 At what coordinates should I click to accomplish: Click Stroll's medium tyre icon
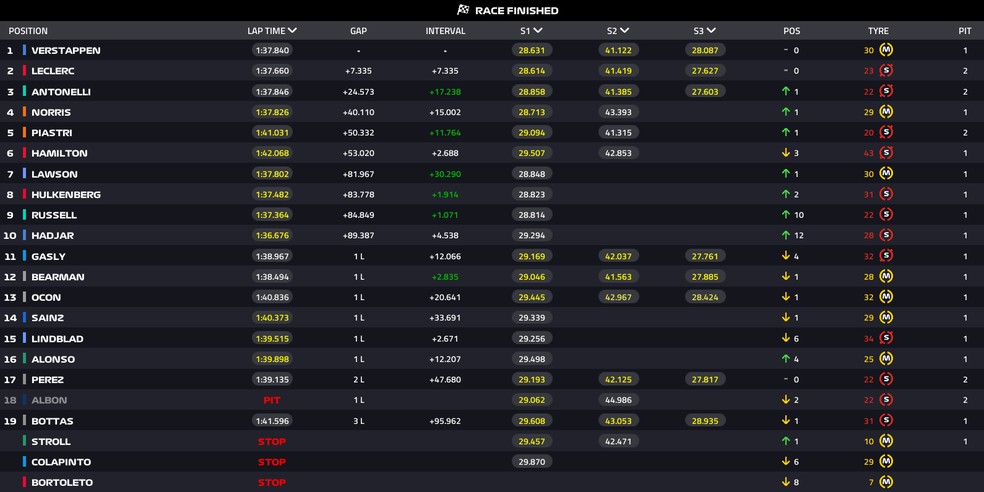point(886,441)
